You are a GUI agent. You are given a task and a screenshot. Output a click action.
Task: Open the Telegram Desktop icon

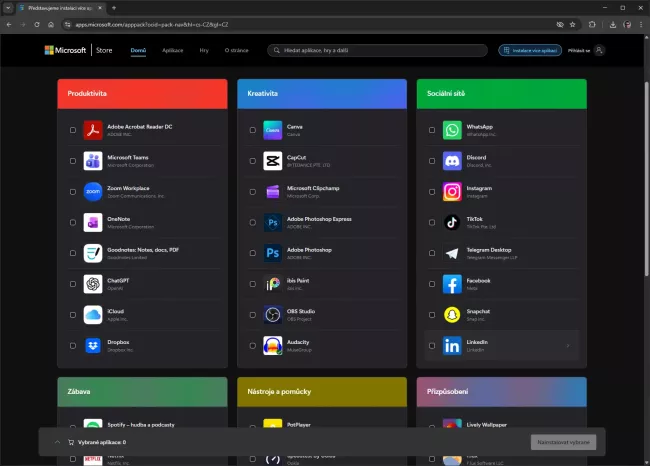(452, 253)
